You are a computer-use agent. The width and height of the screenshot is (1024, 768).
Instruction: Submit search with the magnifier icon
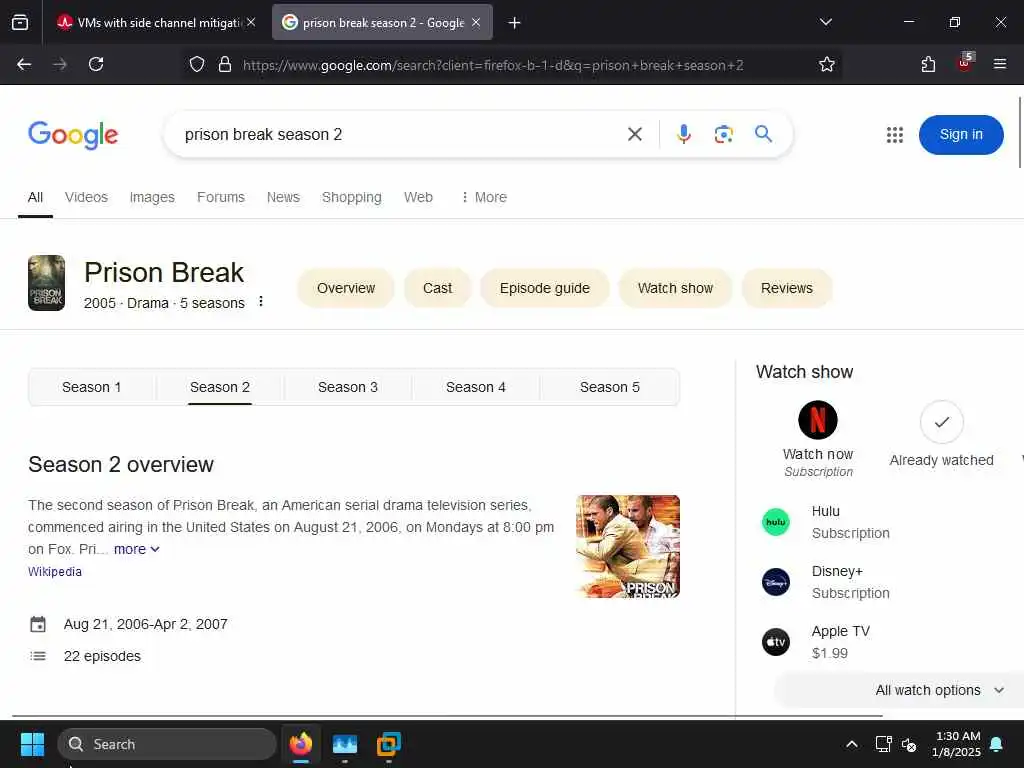pyautogui.click(x=763, y=134)
